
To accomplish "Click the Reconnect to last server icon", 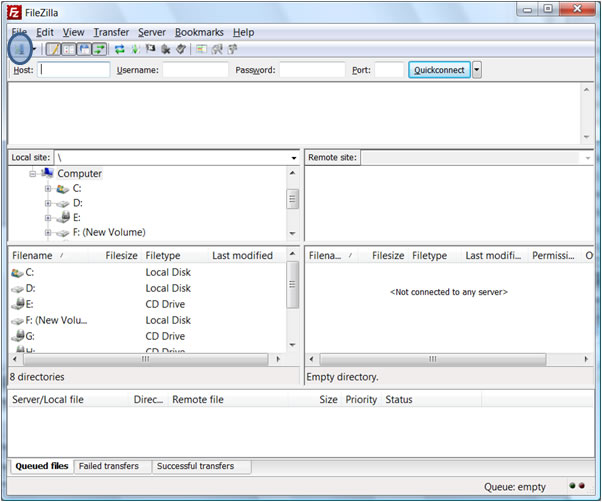I will coord(180,49).
